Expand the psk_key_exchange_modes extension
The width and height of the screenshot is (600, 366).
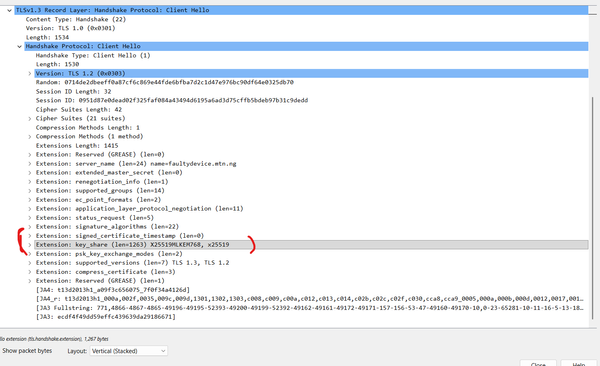29,254
